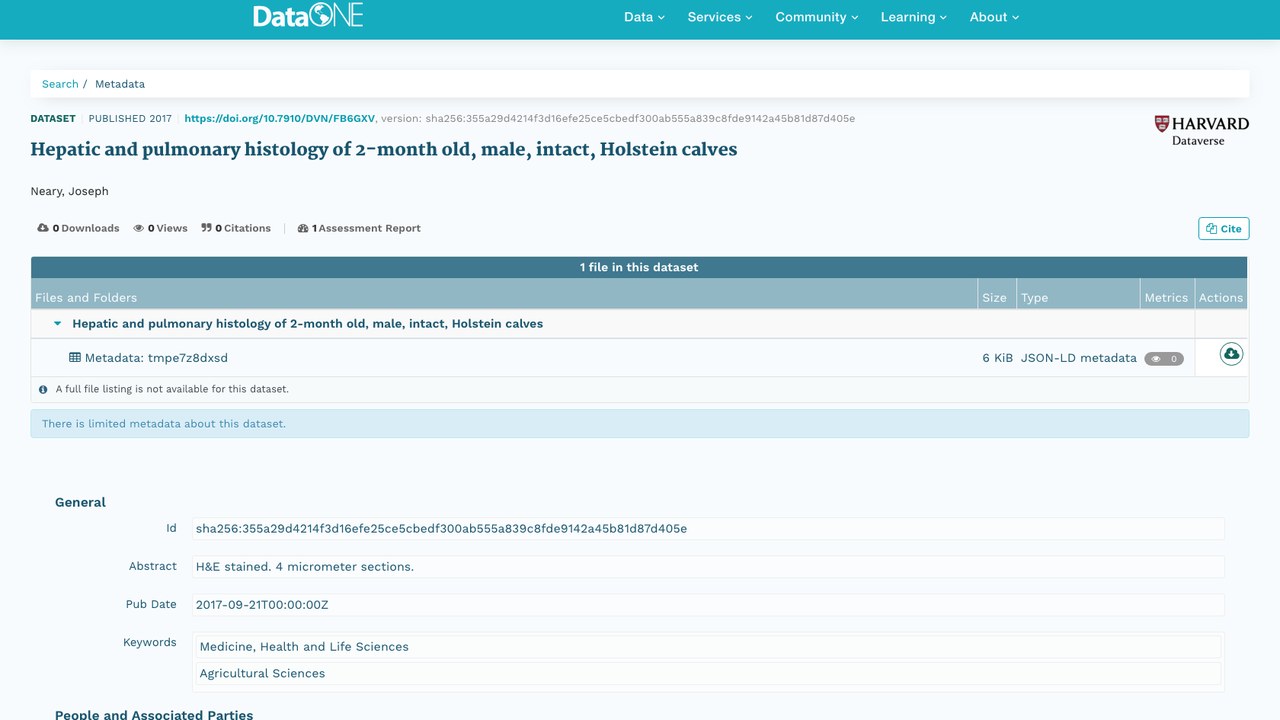This screenshot has width=1280, height=720.
Task: Open the dataset DOI link
Action: [280, 118]
